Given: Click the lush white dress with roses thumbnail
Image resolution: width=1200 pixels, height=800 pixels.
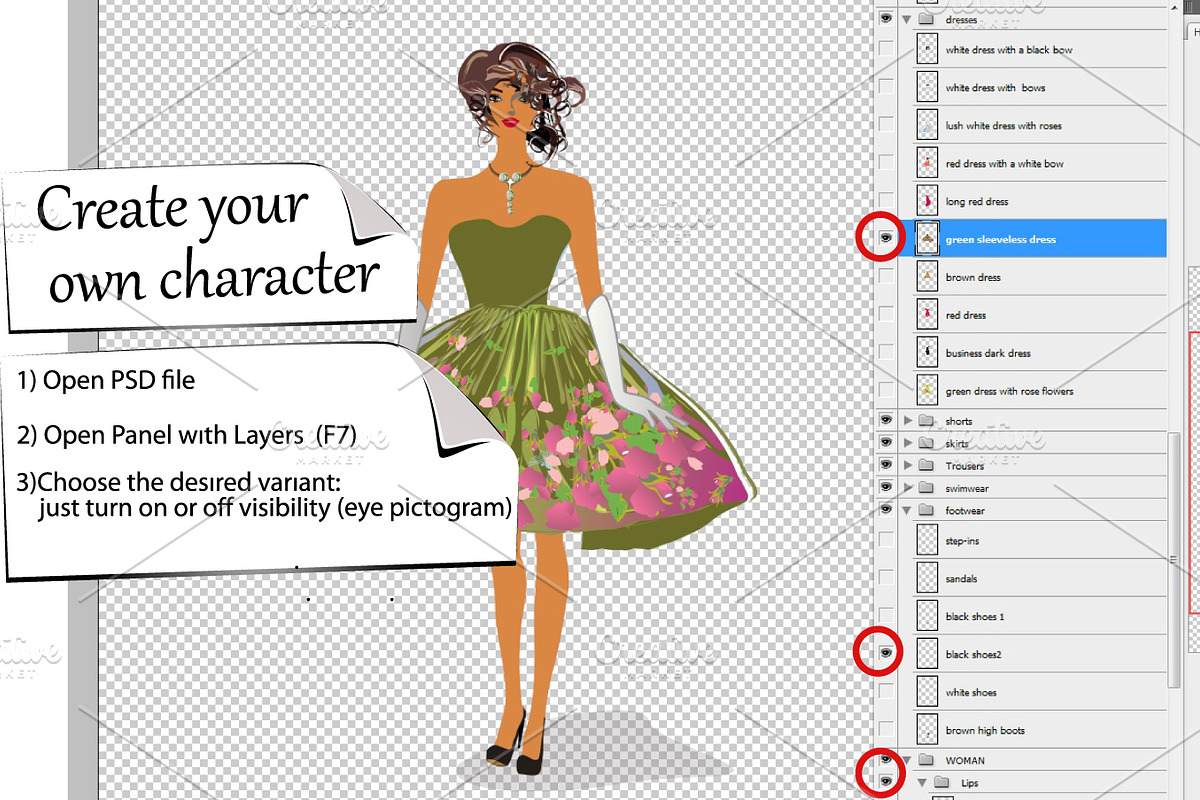Looking at the screenshot, I should 928,125.
